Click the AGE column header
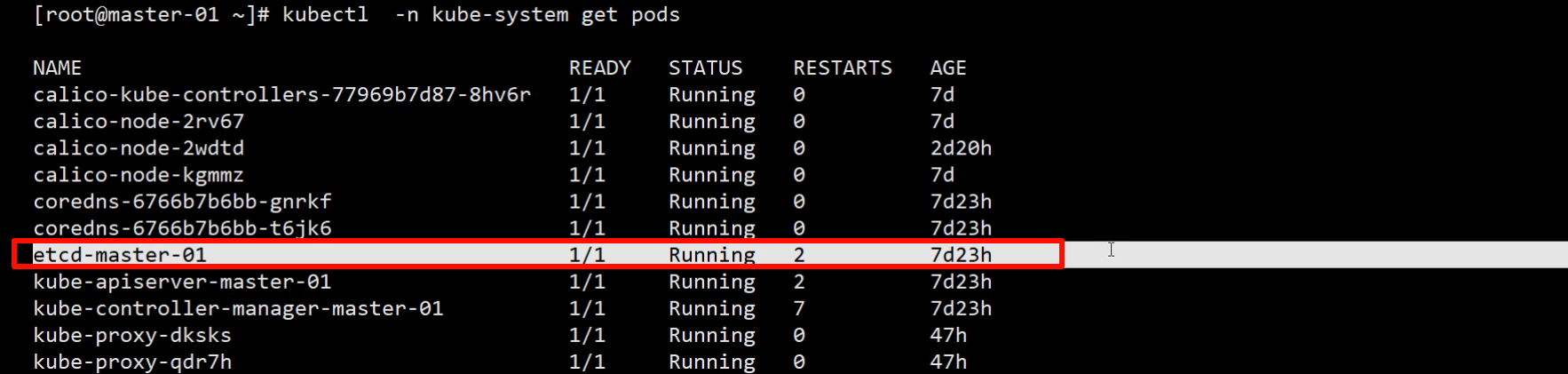 point(947,68)
